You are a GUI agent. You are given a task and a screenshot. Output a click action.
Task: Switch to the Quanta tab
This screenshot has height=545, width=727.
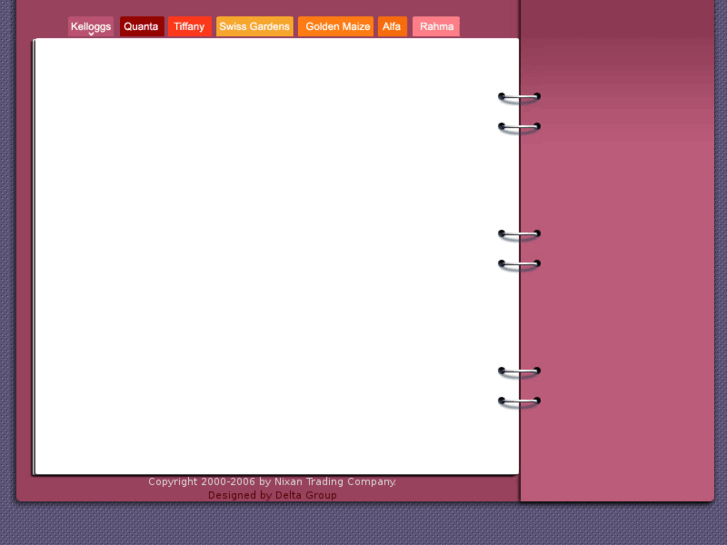point(141,26)
